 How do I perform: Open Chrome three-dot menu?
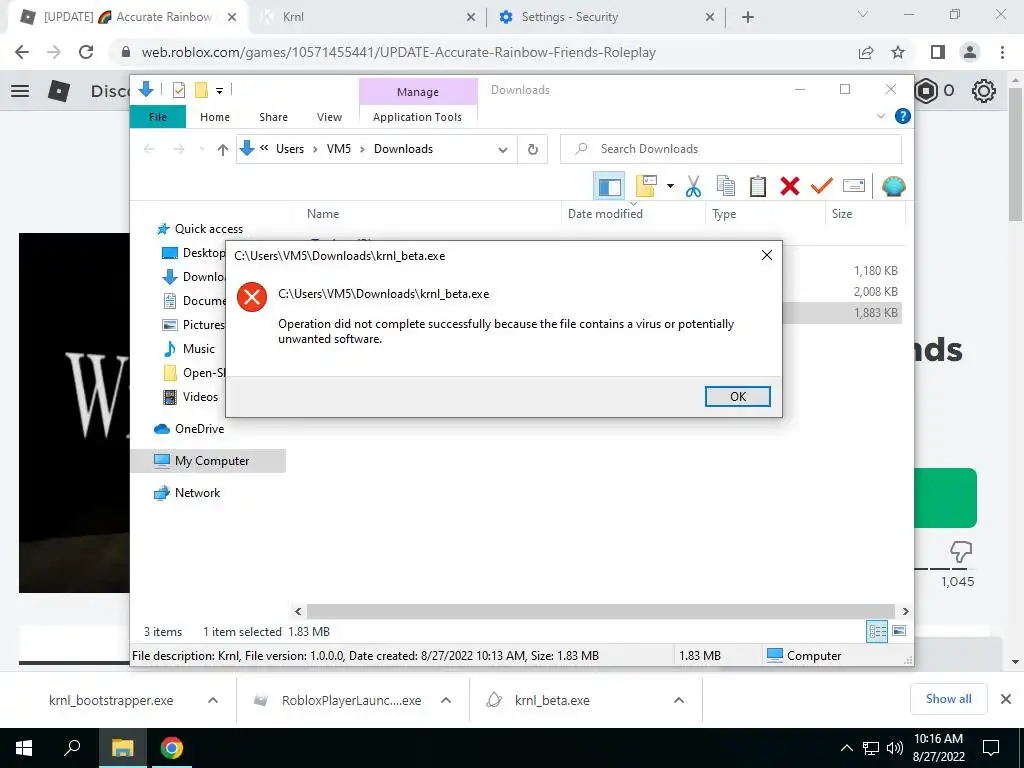pyautogui.click(x=1002, y=52)
